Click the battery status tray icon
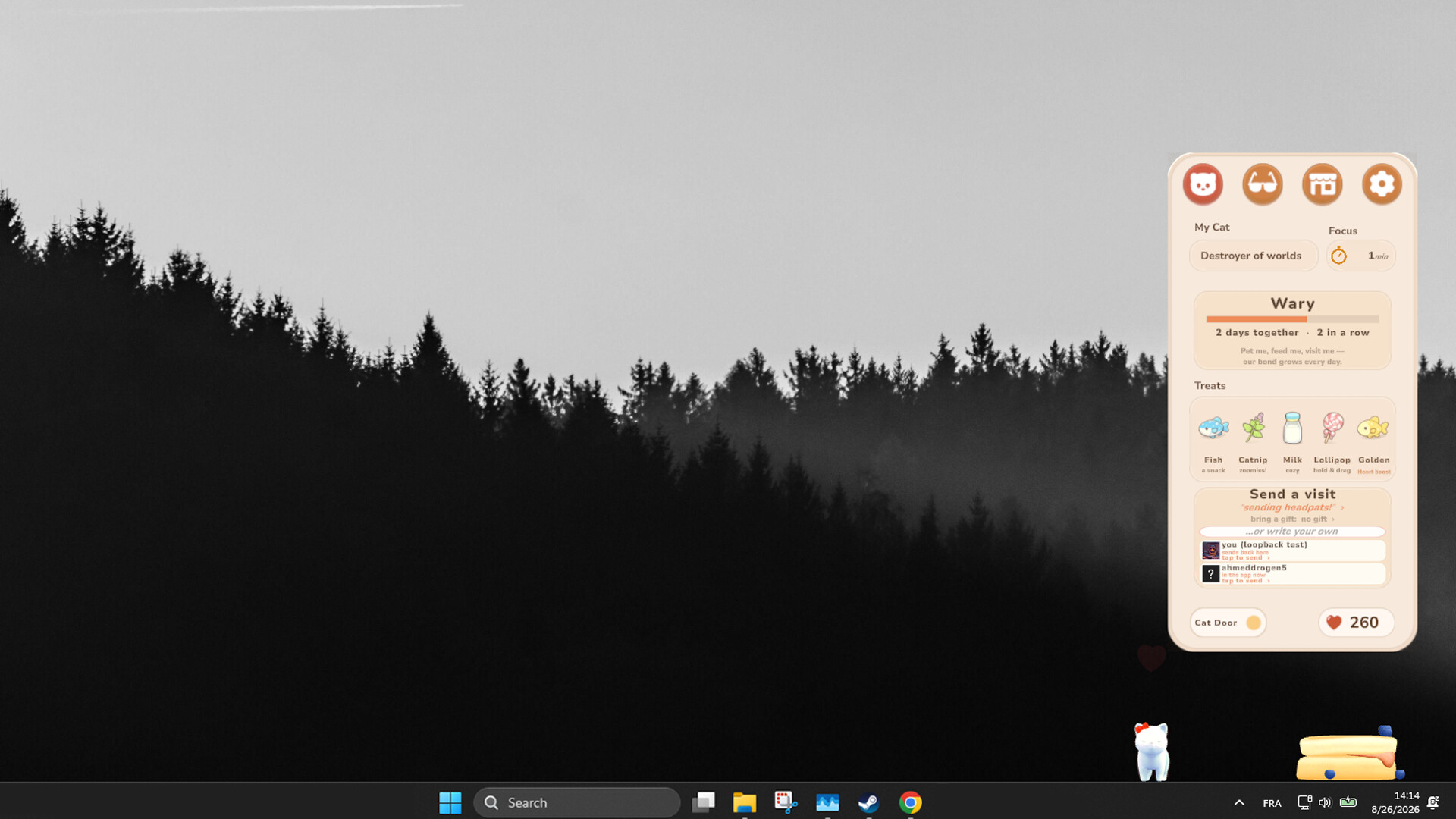1456x819 pixels. coord(1348,802)
